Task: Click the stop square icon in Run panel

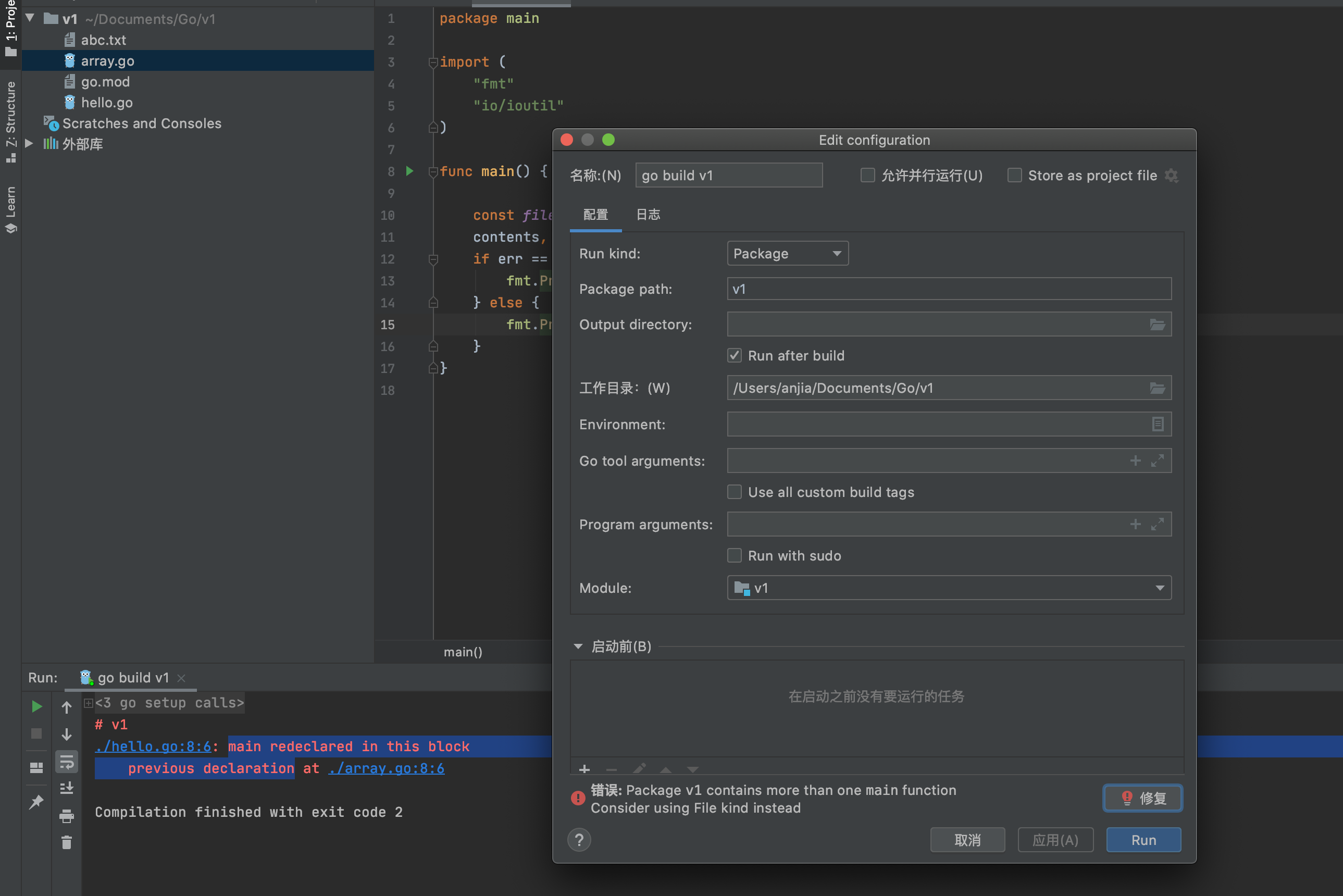Action: click(x=36, y=733)
